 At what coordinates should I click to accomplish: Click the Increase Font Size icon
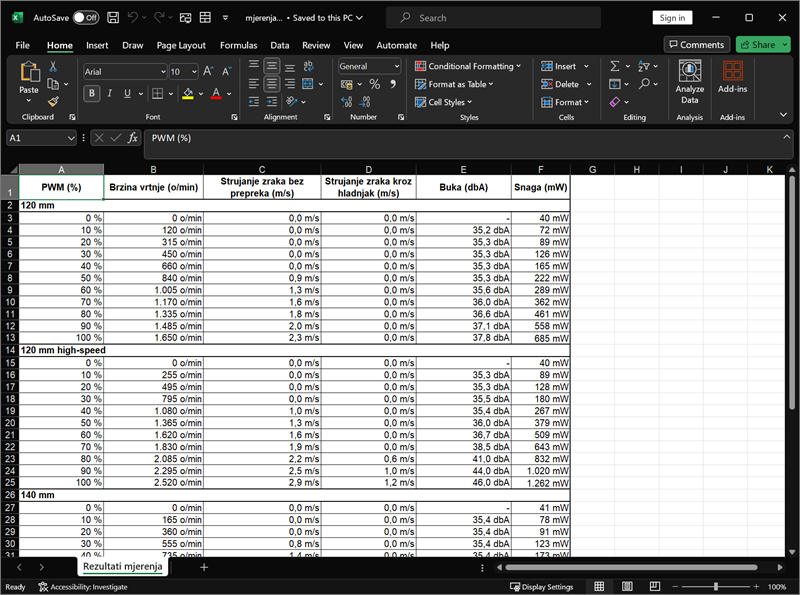[208, 72]
